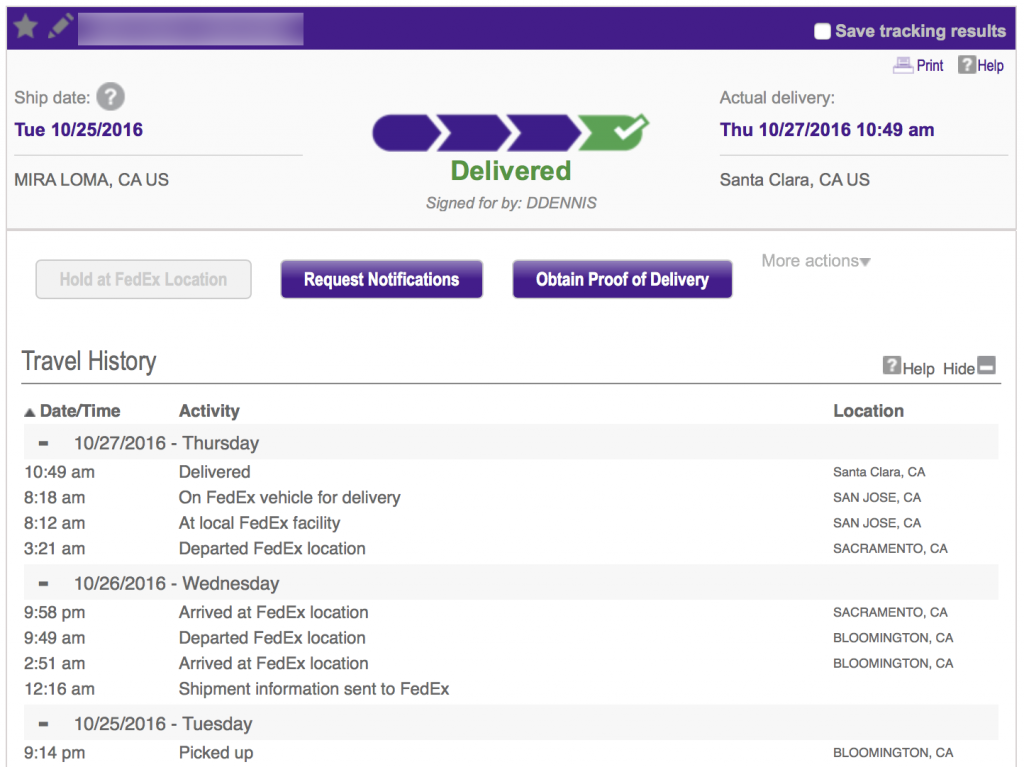Image resolution: width=1024 pixels, height=767 pixels.
Task: Click Obtain Proof of Delivery button
Action: click(x=622, y=280)
